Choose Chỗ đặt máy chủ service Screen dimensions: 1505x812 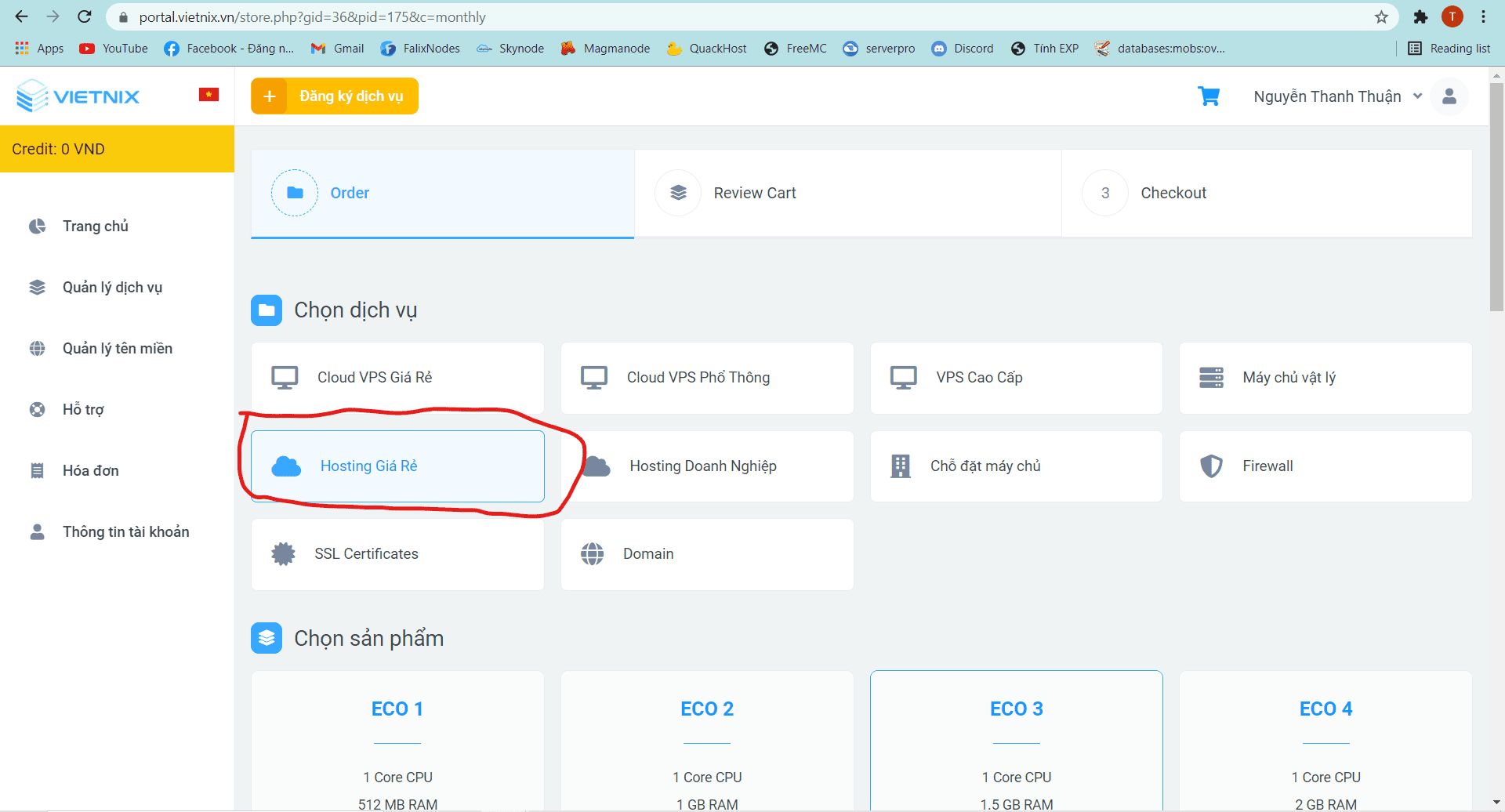point(1017,466)
